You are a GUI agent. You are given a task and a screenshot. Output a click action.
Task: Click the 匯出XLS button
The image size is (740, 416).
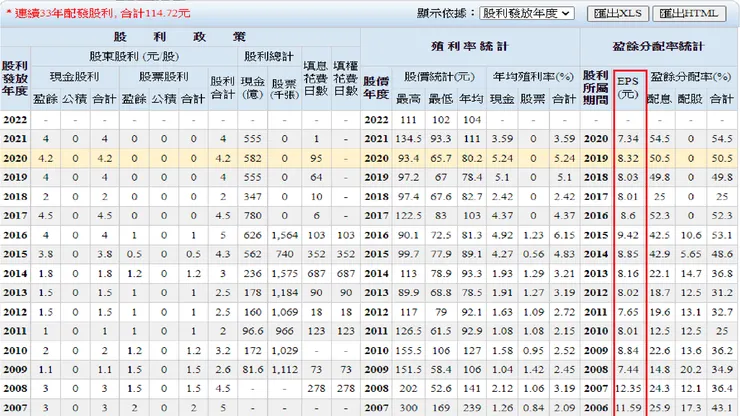[617, 13]
